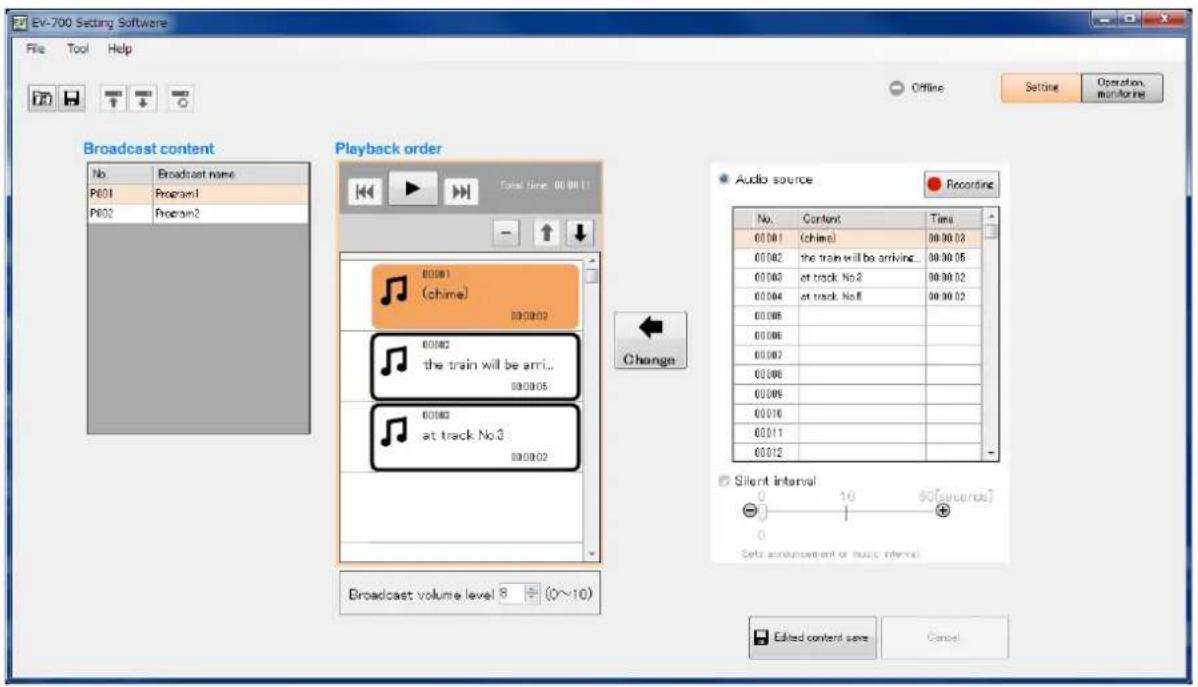Select audio source row 'at track No.3'
Image resolution: width=1198 pixels, height=687 pixels.
(x=857, y=277)
